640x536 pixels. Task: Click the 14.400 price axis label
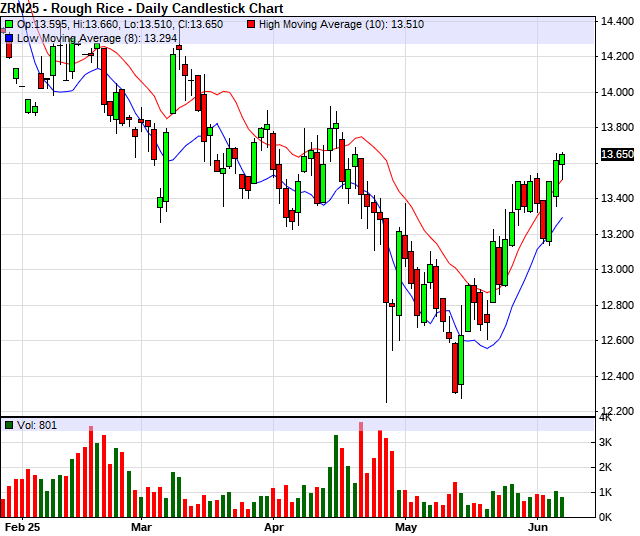[614, 21]
